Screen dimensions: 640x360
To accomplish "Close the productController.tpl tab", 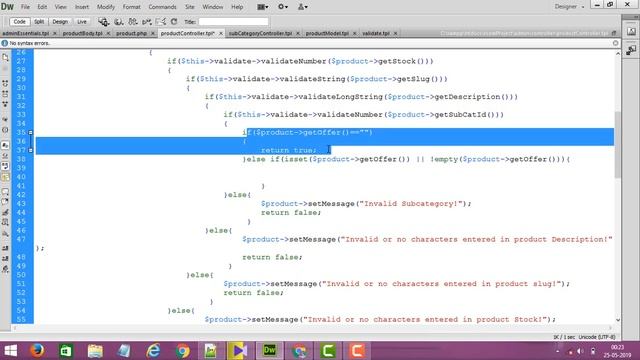I will pyautogui.click(x=221, y=33).
